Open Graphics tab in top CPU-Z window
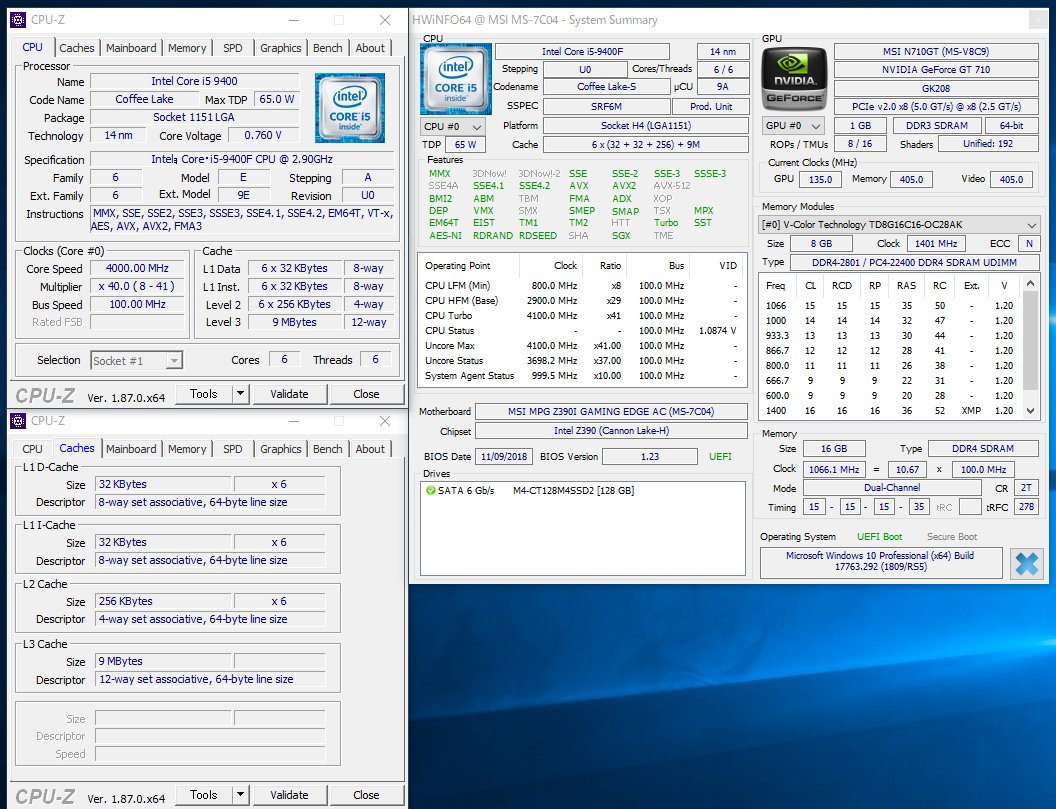Viewport: 1056px width, 809px height. point(280,48)
